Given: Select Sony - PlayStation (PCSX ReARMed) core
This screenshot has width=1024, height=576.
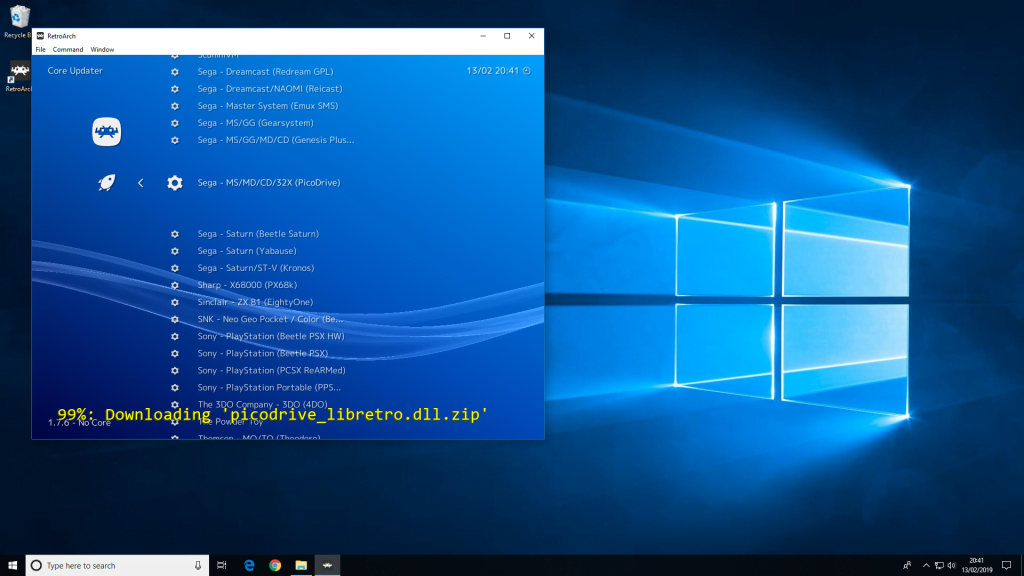Looking at the screenshot, I should point(272,370).
